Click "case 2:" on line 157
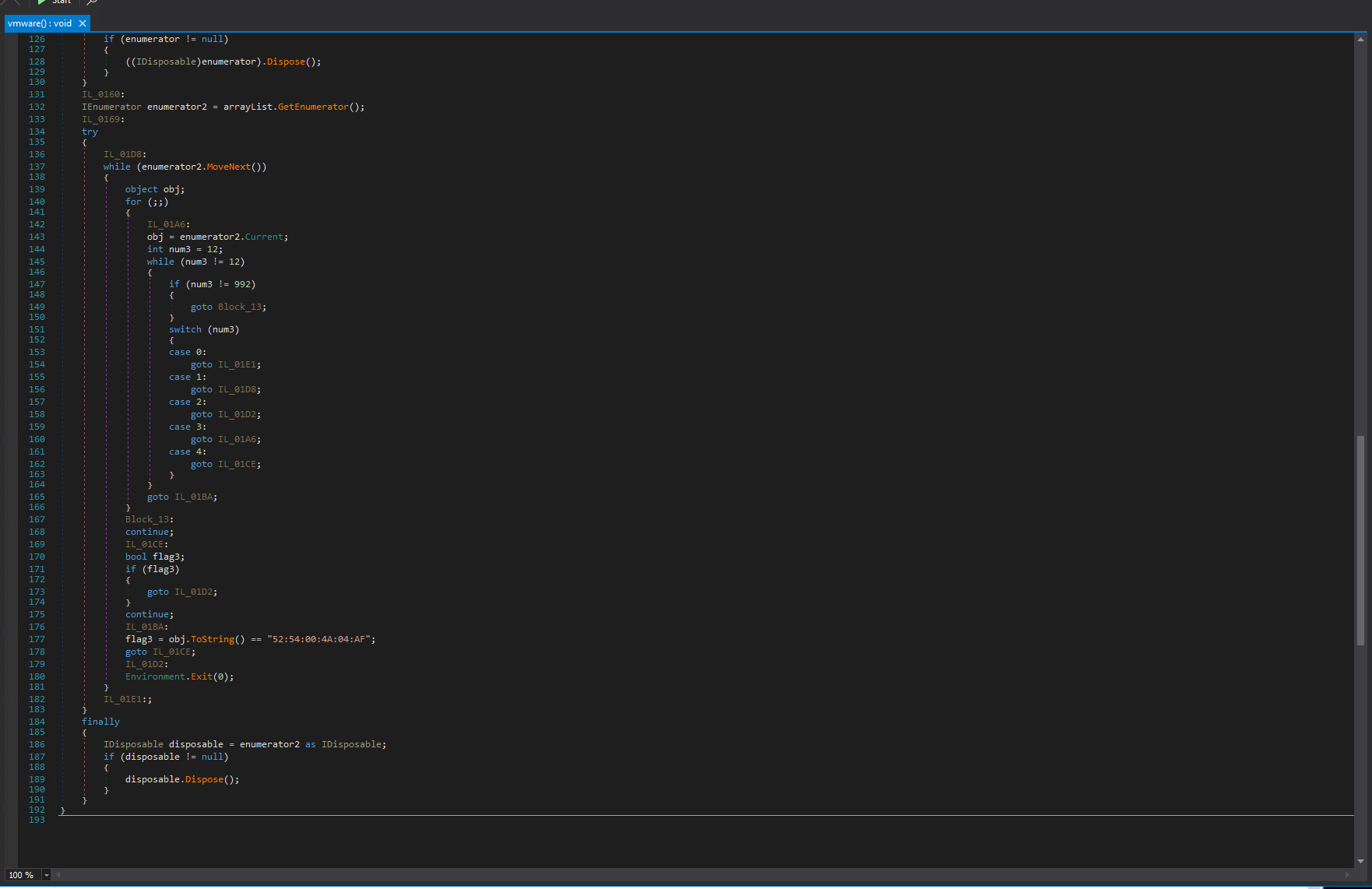 click(188, 402)
